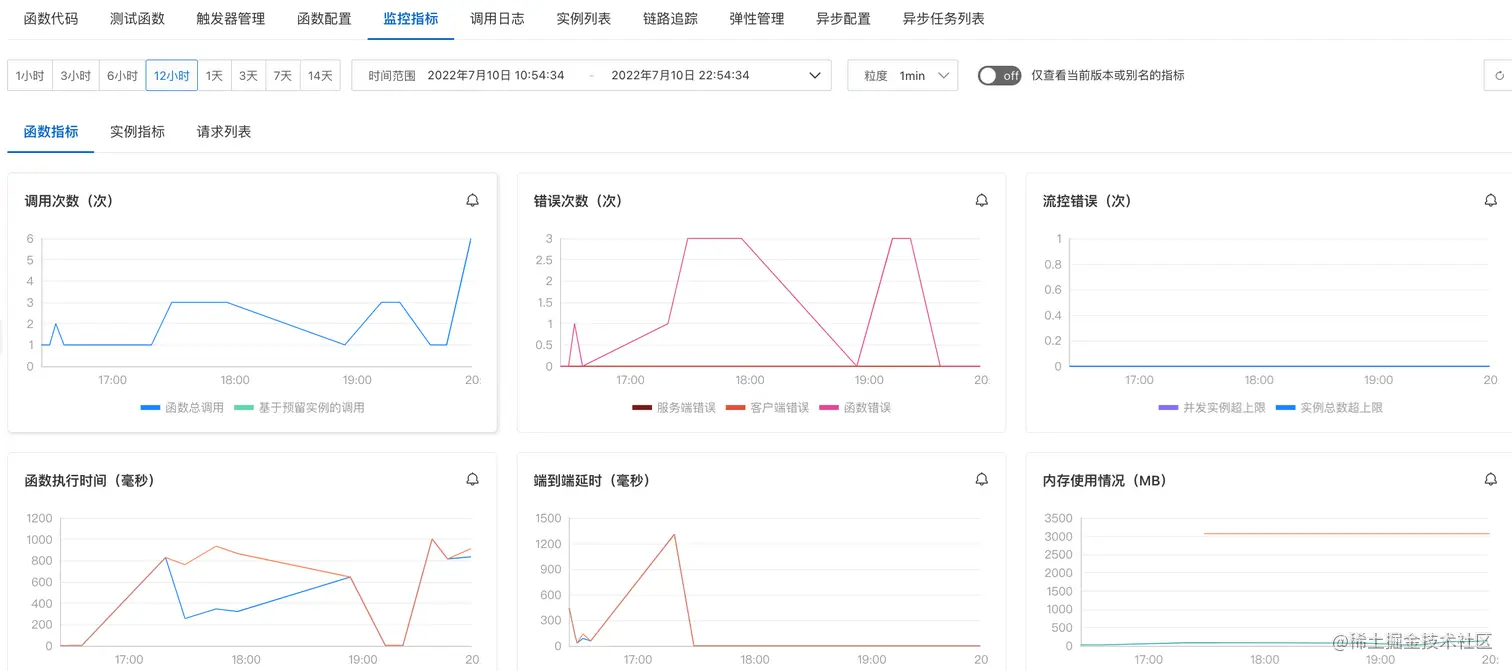Screen dimensions: 1512x671
Task: Switch to the 测试函数 tab
Action: click(x=138, y=19)
